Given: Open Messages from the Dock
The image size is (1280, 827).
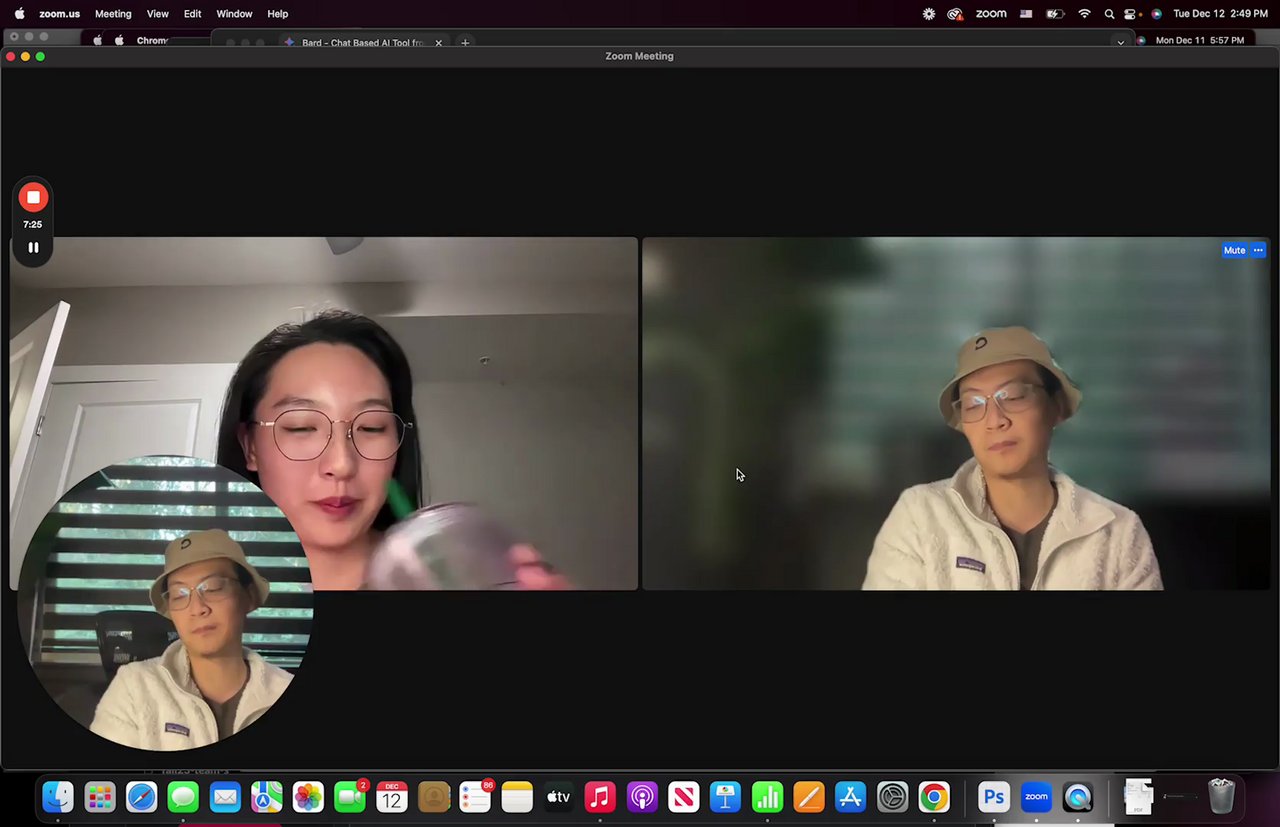Looking at the screenshot, I should 183,797.
